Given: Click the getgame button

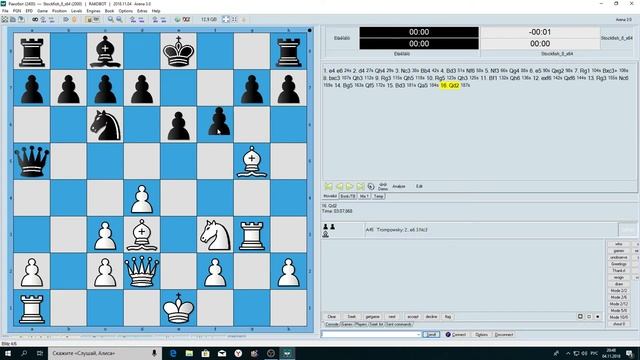Looking at the screenshot, I should coord(372,317).
